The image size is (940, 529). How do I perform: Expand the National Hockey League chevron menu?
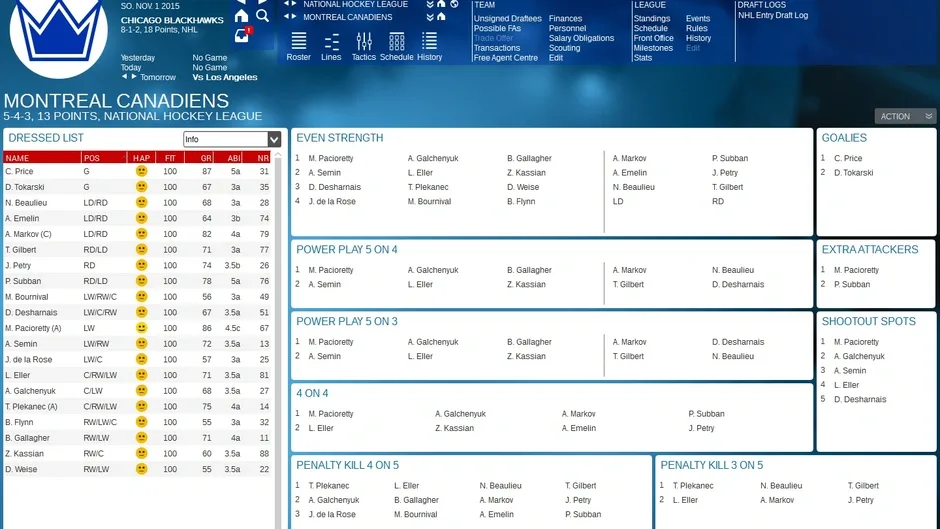click(x=430, y=4)
